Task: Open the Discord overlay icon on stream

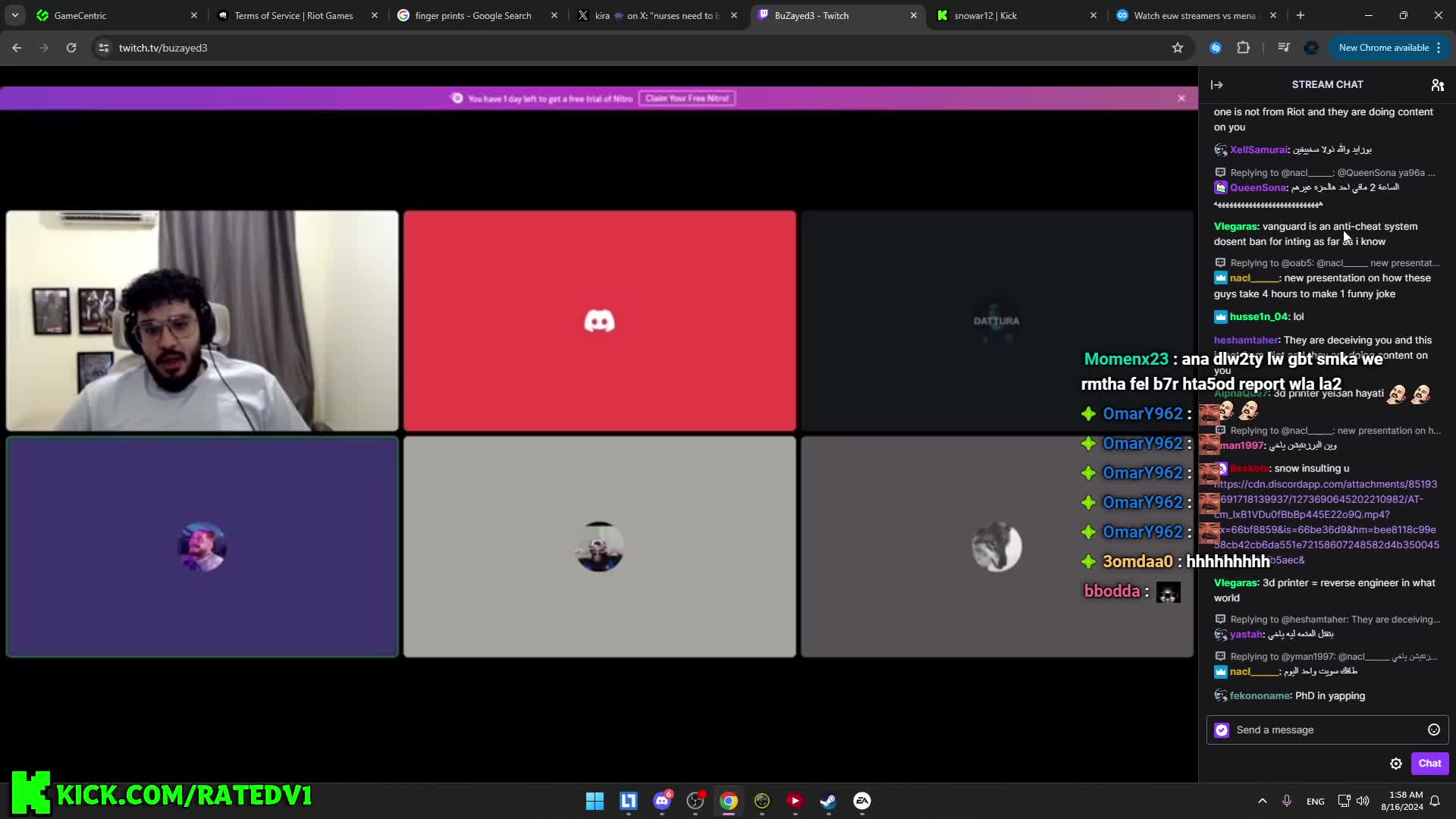Action: [x=599, y=320]
